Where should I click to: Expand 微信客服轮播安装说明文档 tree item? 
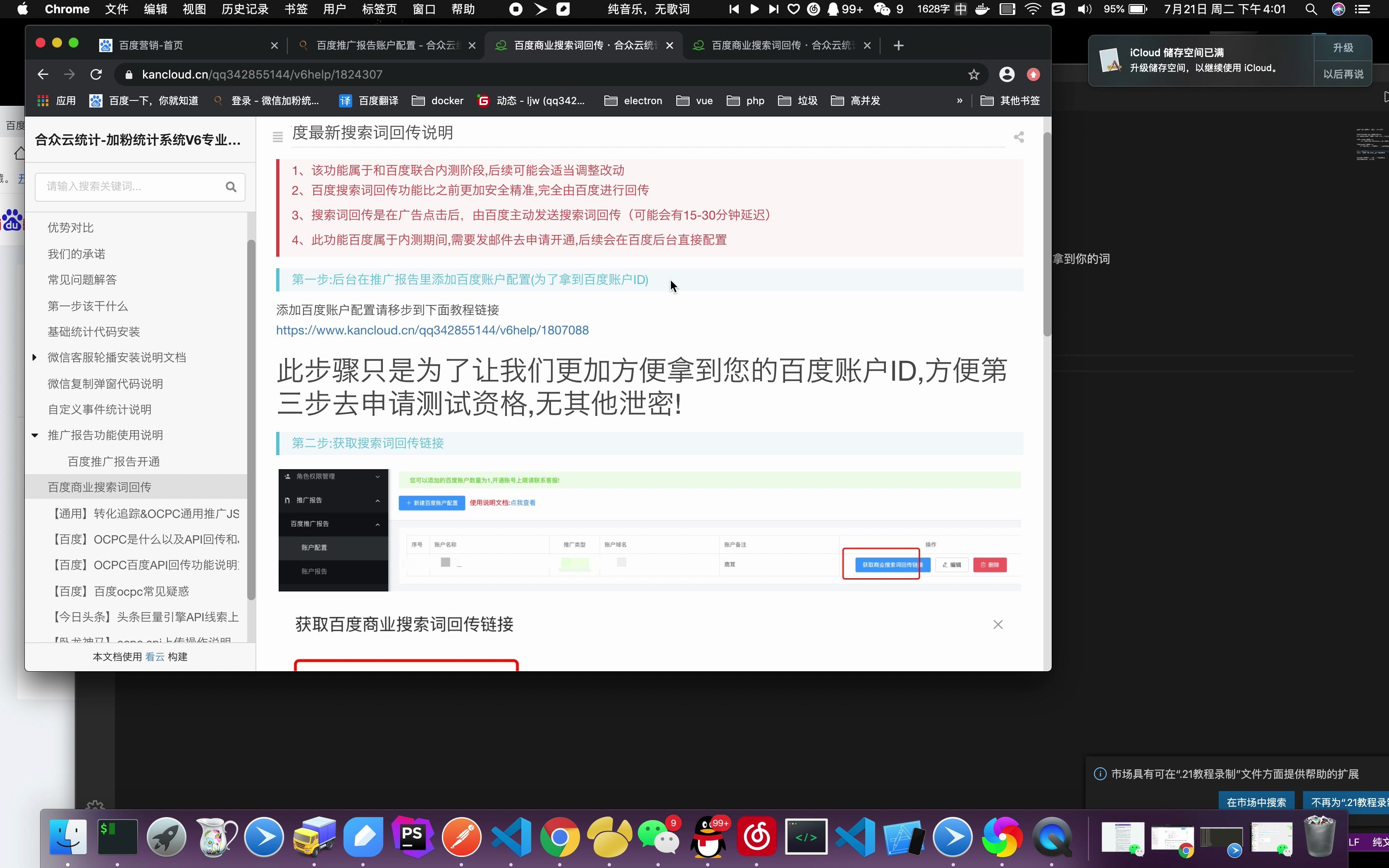point(34,357)
